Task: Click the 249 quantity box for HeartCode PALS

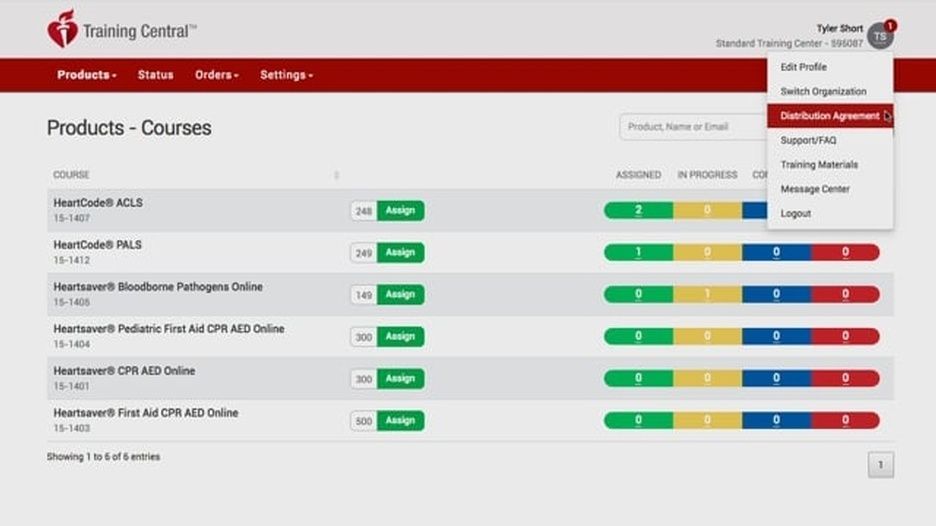Action: click(x=364, y=253)
